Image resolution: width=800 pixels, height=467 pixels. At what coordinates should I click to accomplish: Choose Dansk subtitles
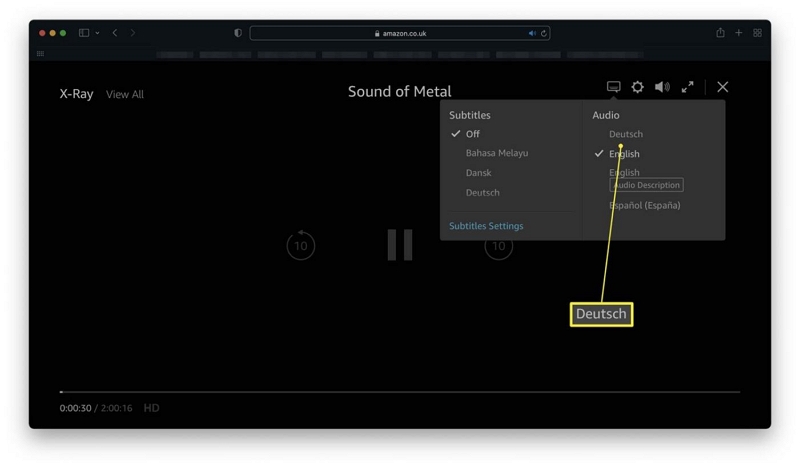click(x=478, y=173)
